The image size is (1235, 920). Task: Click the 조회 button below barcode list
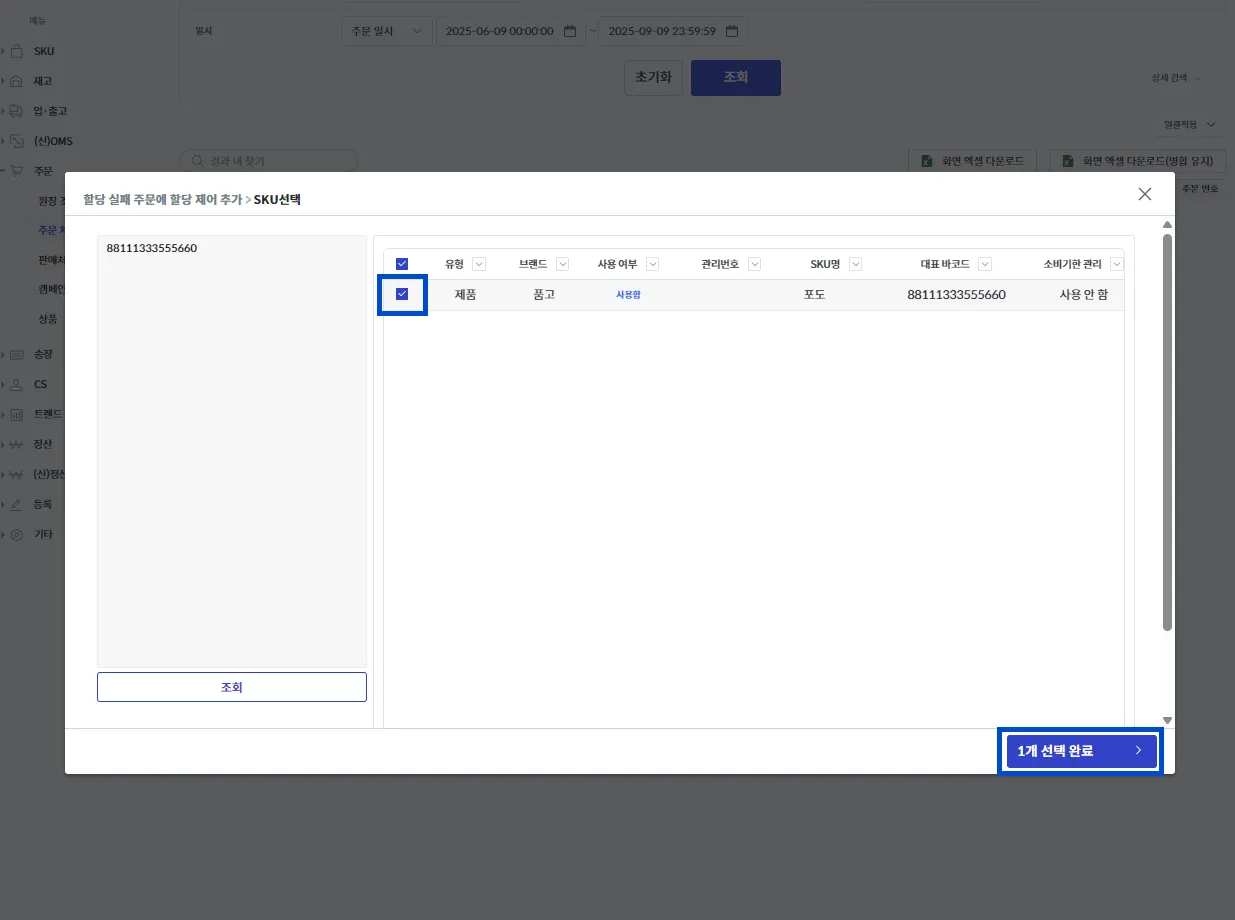point(232,687)
